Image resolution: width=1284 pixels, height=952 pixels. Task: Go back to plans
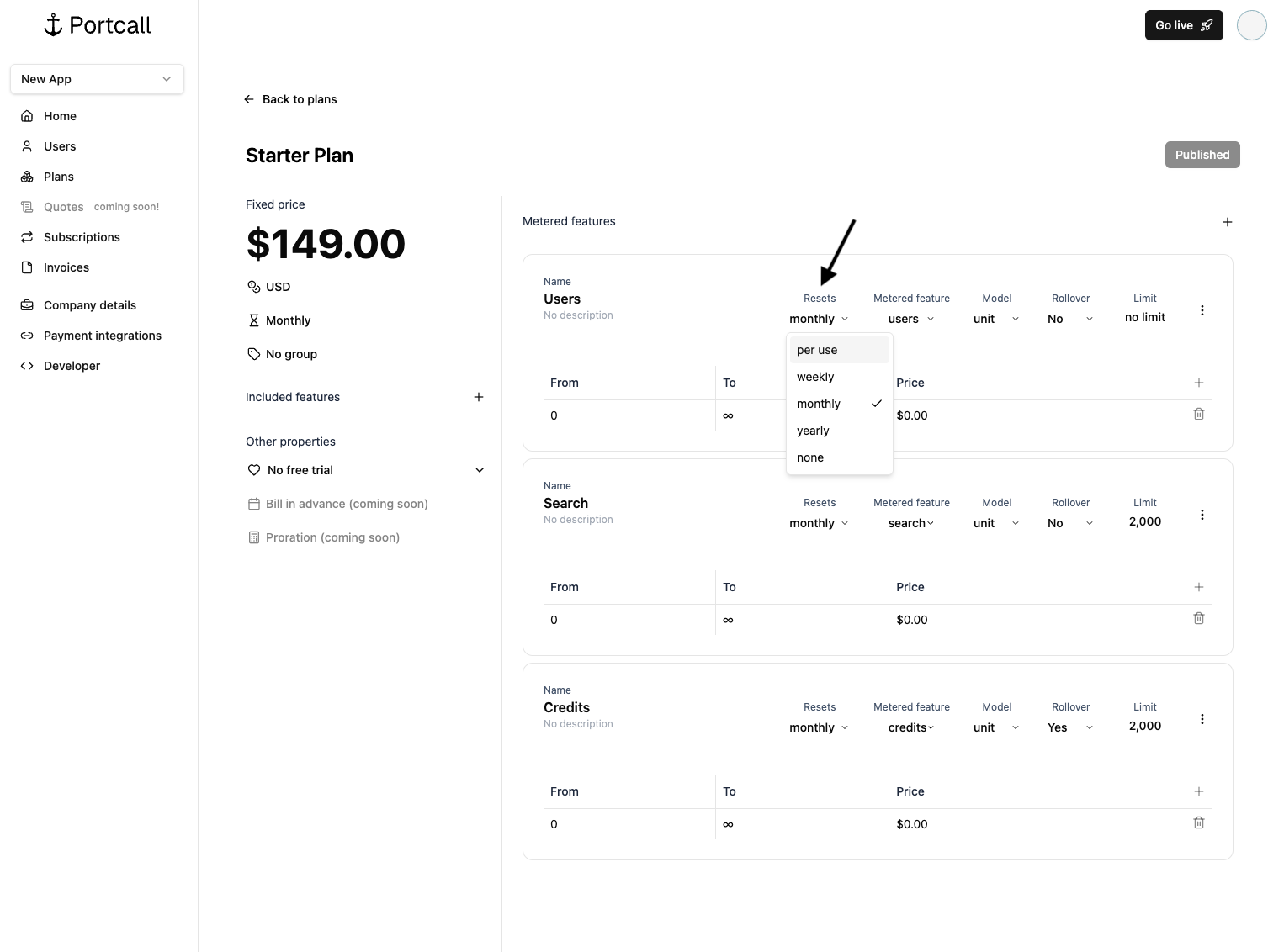(290, 99)
